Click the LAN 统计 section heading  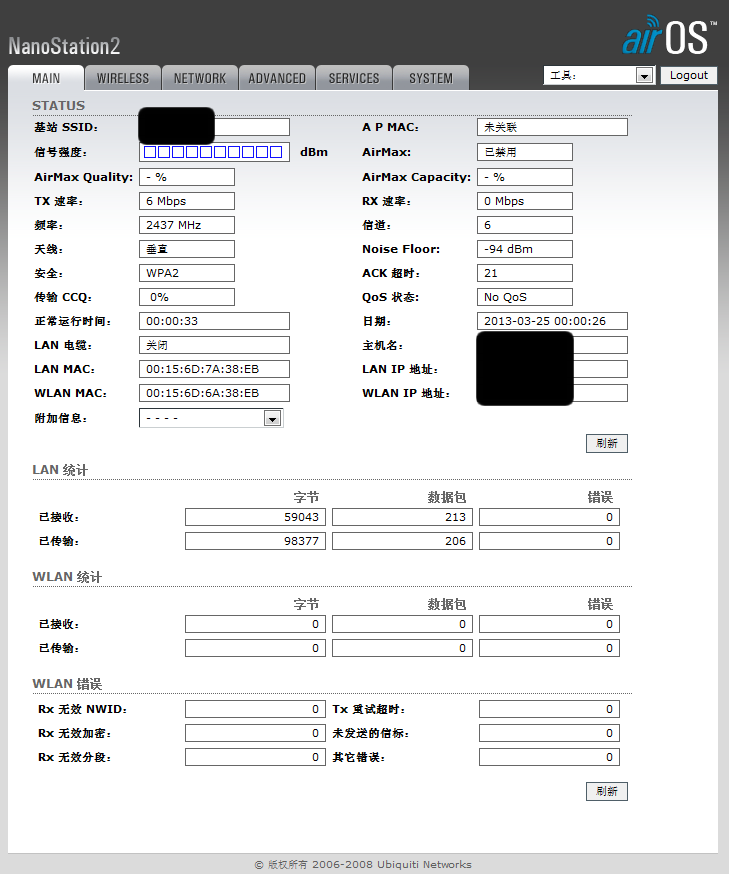point(60,470)
